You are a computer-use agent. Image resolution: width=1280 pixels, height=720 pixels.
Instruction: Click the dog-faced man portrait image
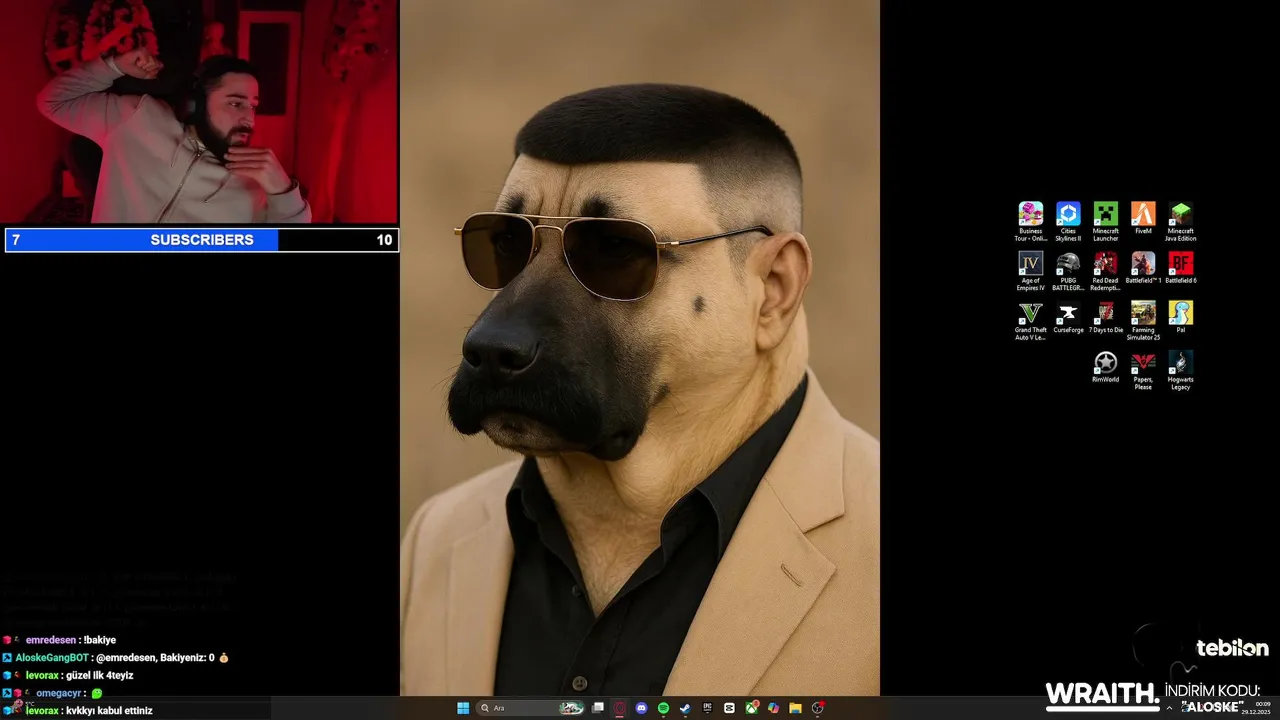pyautogui.click(x=640, y=347)
